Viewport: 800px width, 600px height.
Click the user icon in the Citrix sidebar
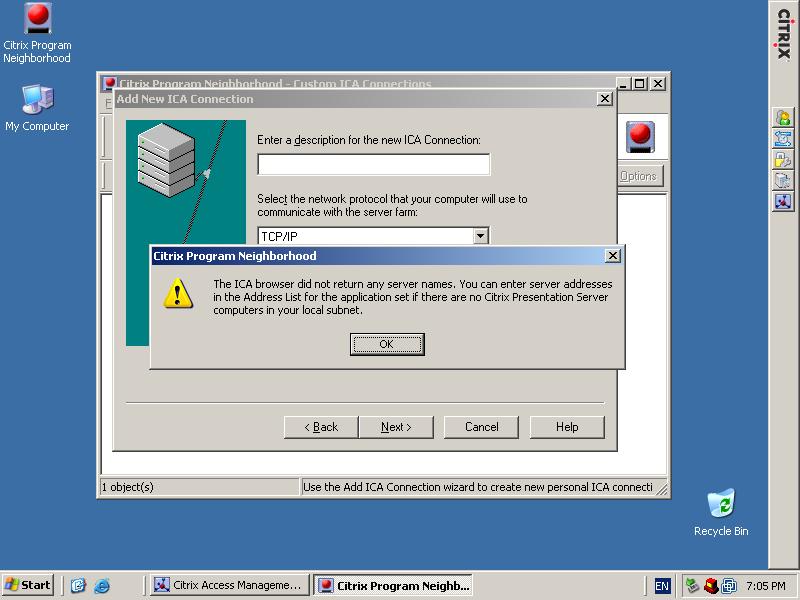coord(783,118)
